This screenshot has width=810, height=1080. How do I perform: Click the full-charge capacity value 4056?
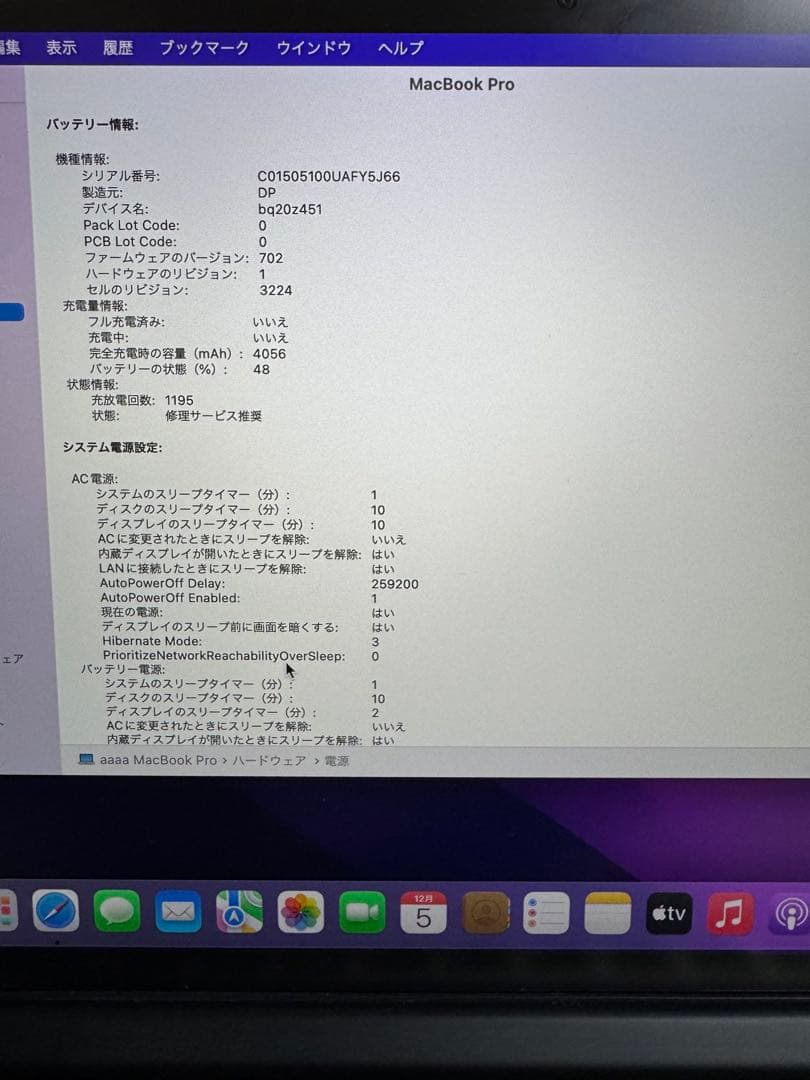(x=269, y=353)
